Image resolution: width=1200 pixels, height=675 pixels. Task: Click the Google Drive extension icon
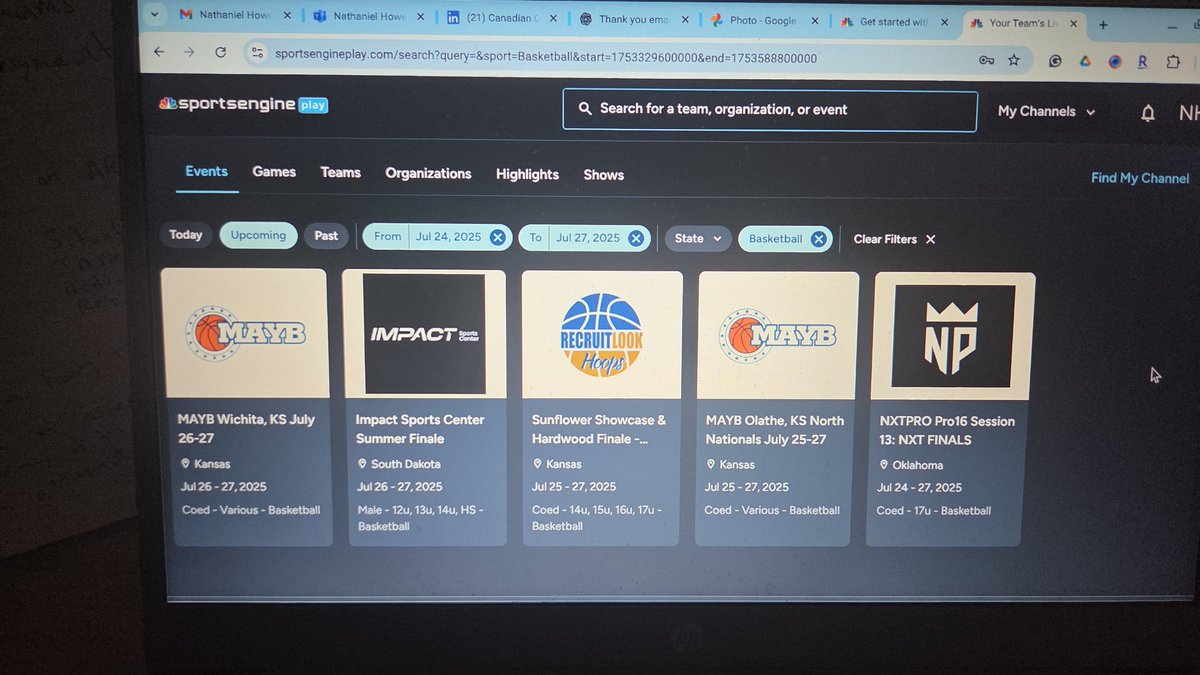(x=1084, y=61)
